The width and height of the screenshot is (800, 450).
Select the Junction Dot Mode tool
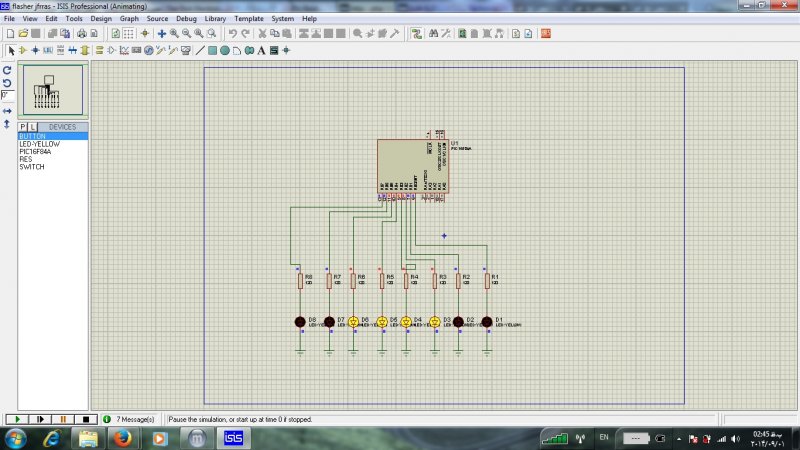coord(35,51)
